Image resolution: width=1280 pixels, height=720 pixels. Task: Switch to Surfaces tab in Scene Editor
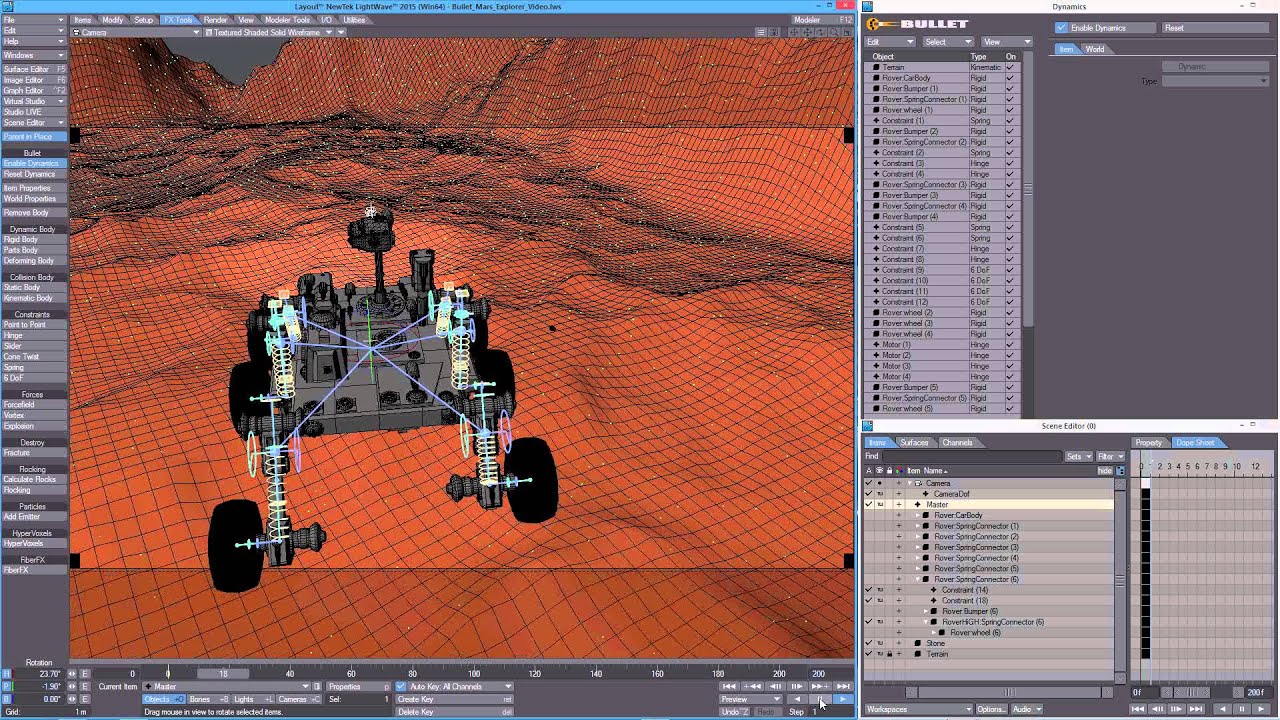[x=914, y=442]
